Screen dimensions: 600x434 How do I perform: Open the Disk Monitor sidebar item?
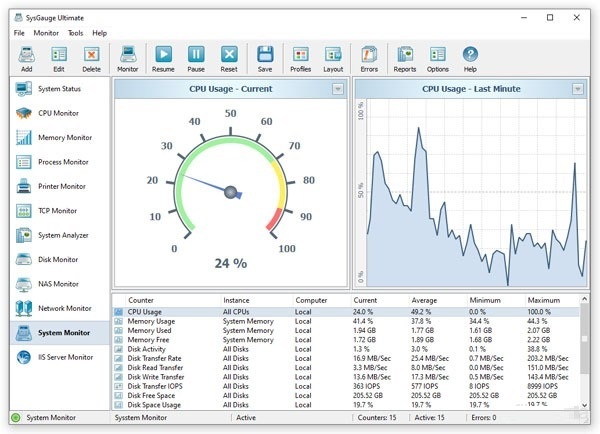[56, 259]
